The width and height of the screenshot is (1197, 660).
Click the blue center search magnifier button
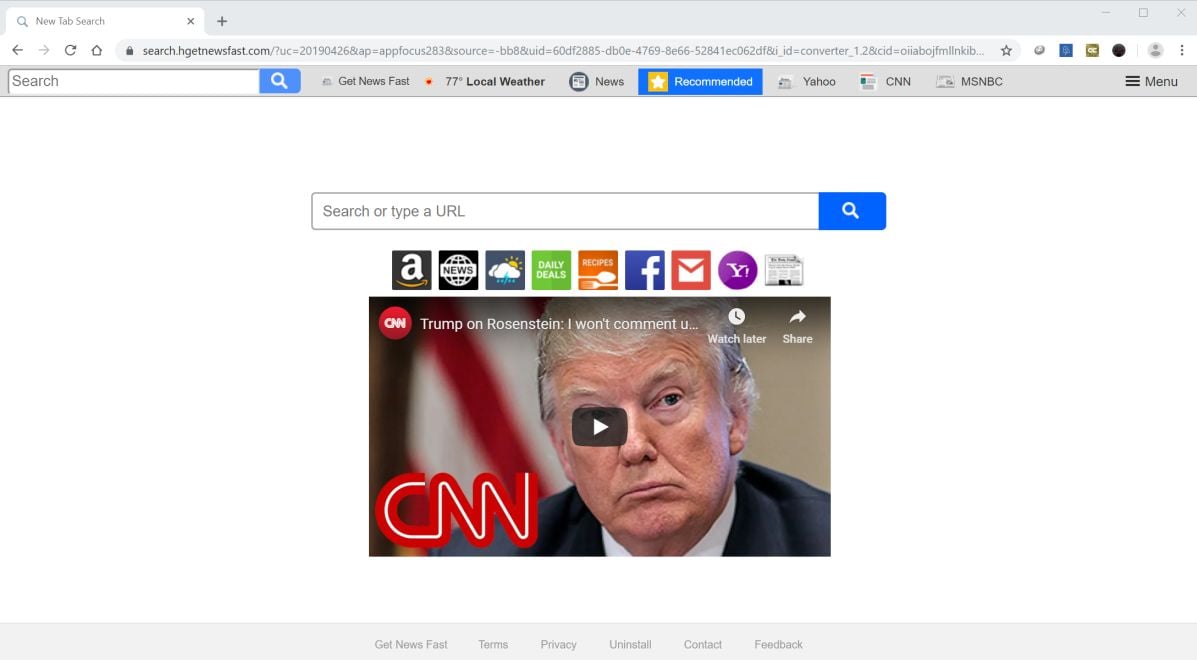[x=852, y=211]
